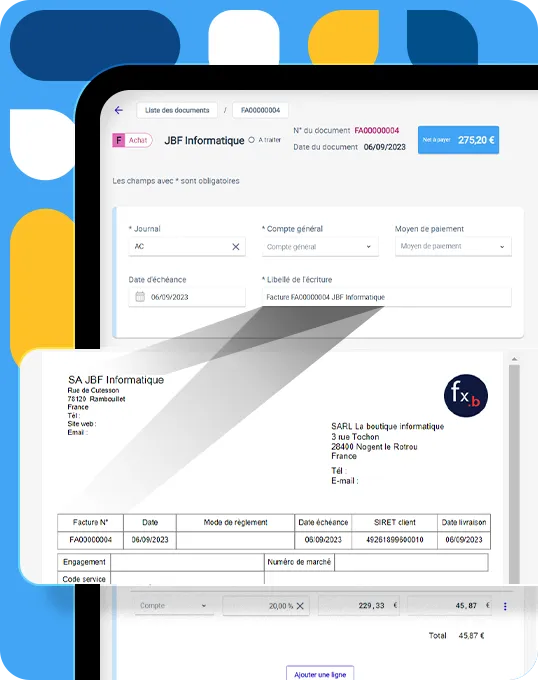The height and width of the screenshot is (680, 538).
Task: Open Liste des documents breadcrumb
Action: (177, 110)
